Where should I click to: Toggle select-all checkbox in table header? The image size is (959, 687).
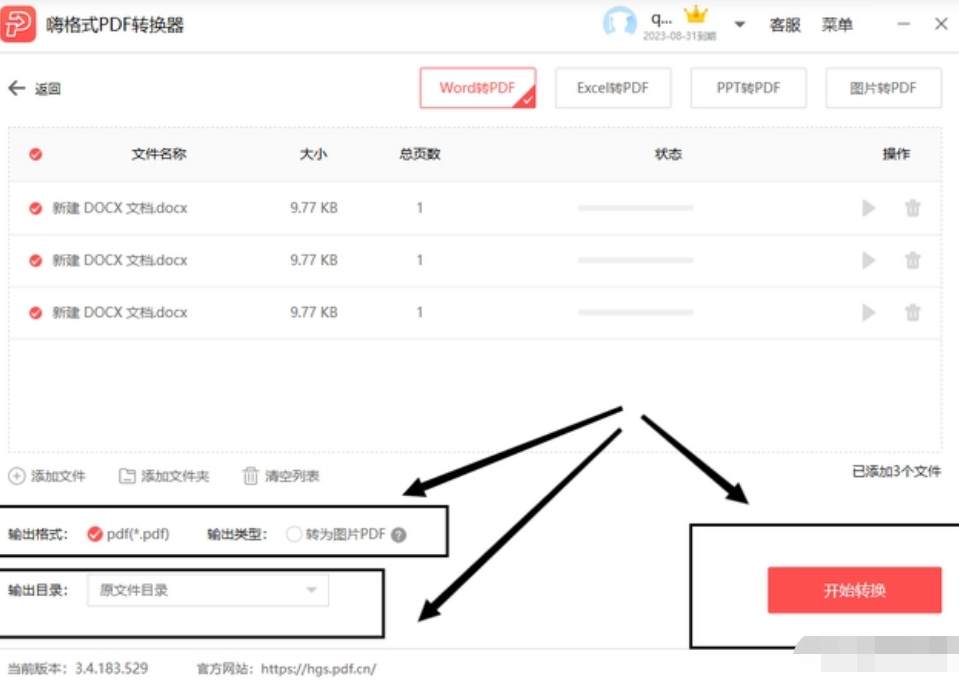[35, 154]
